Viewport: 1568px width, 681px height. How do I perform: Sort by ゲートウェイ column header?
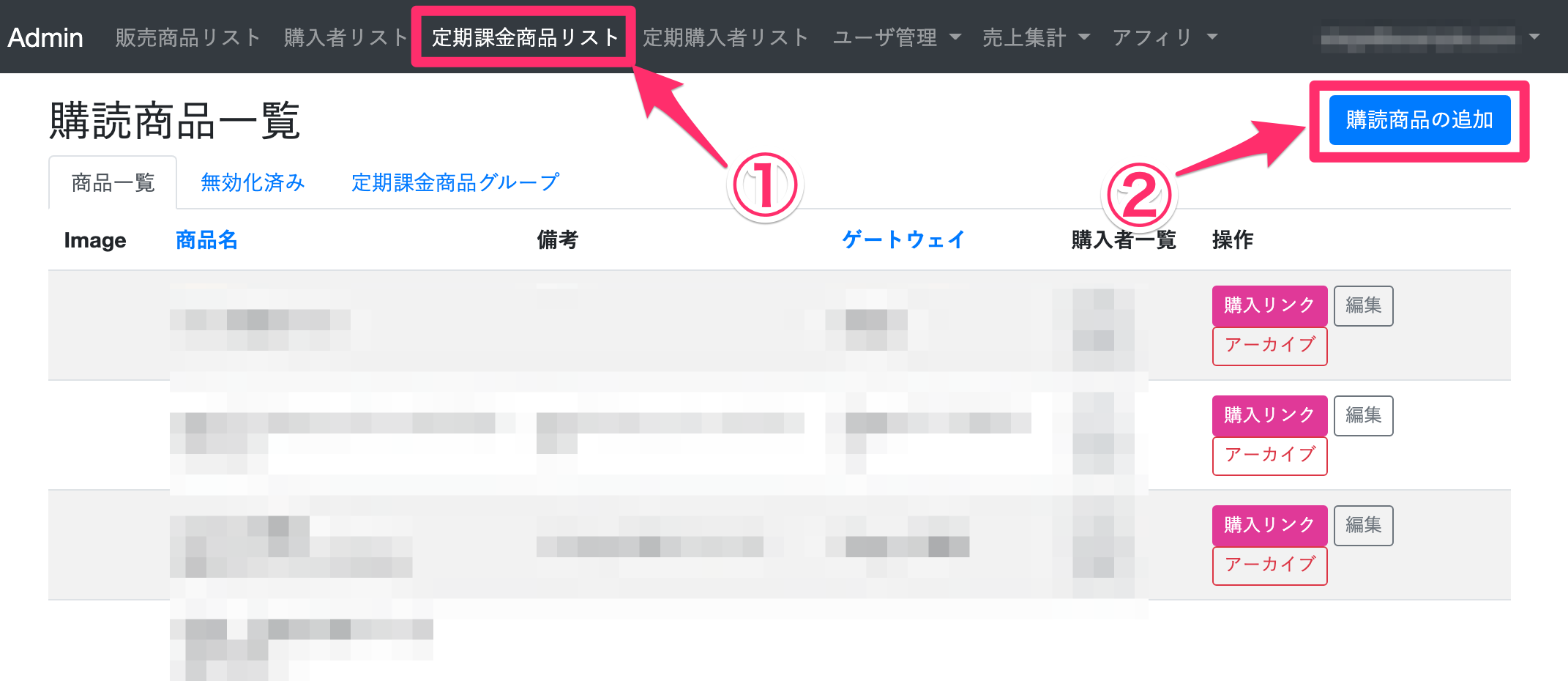[x=903, y=239]
